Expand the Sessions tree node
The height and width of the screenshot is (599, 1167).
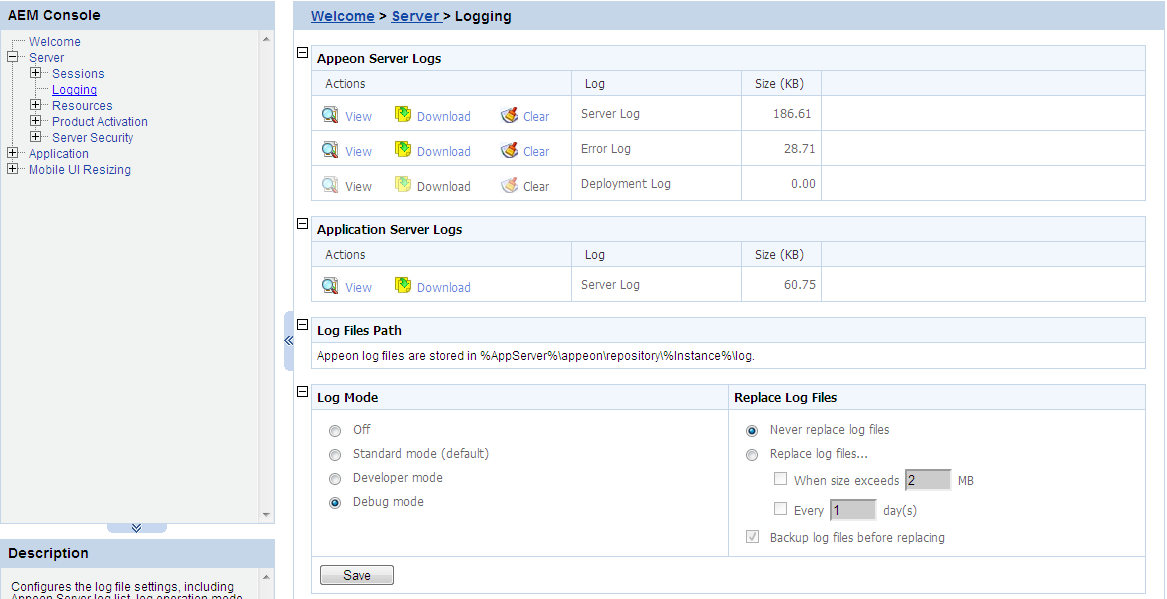(x=35, y=73)
